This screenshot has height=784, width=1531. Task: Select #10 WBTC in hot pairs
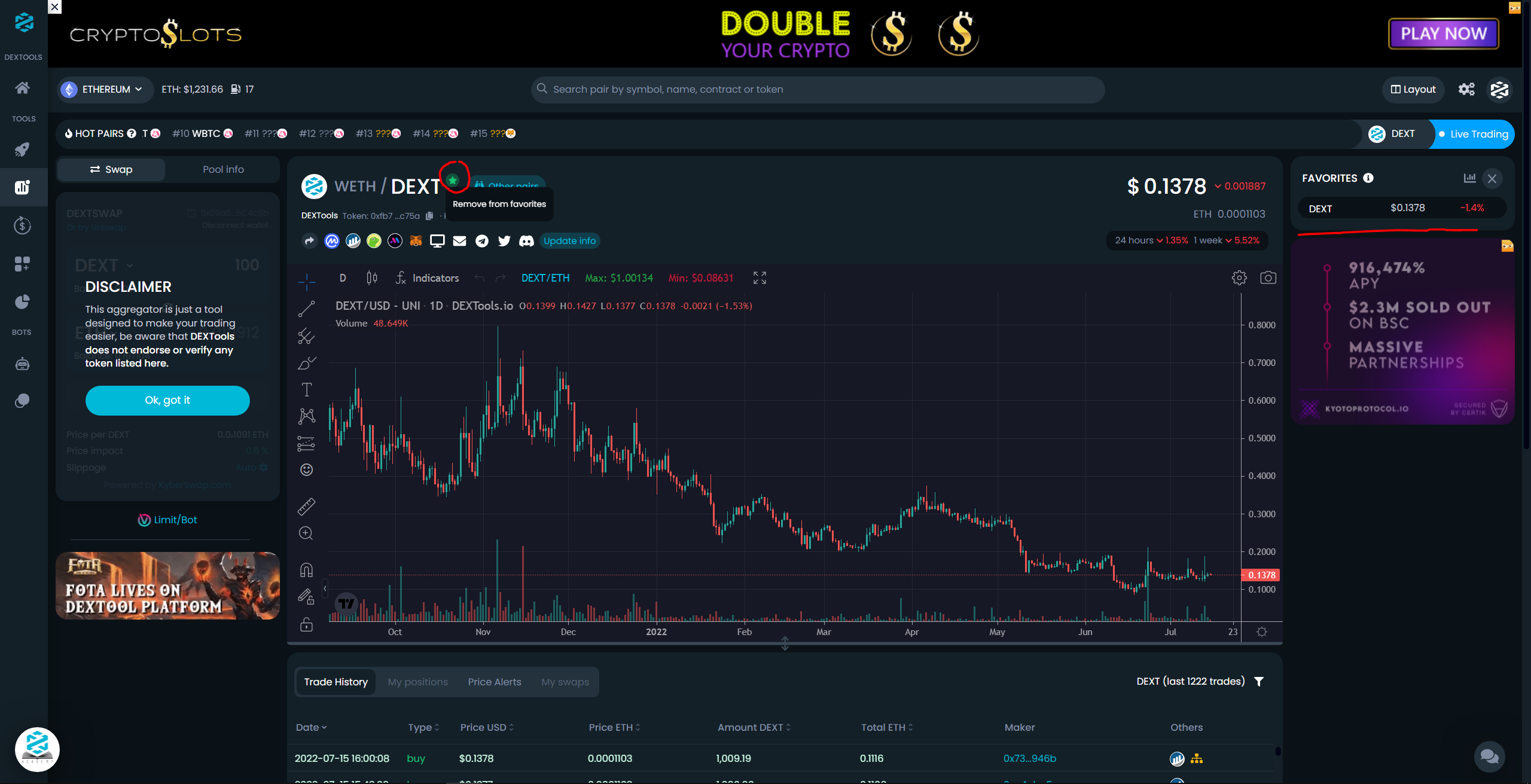tap(202, 134)
